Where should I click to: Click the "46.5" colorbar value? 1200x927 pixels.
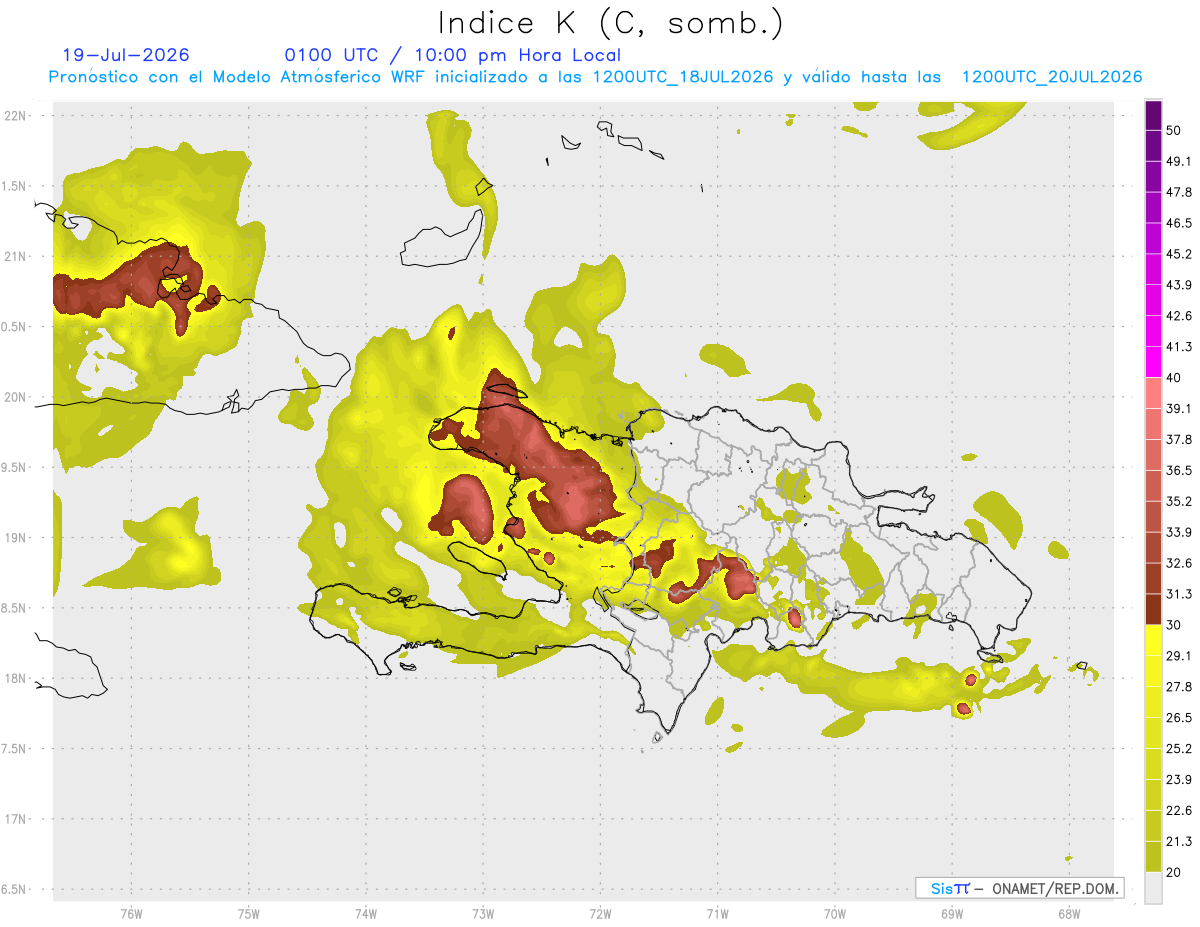tap(1179, 223)
